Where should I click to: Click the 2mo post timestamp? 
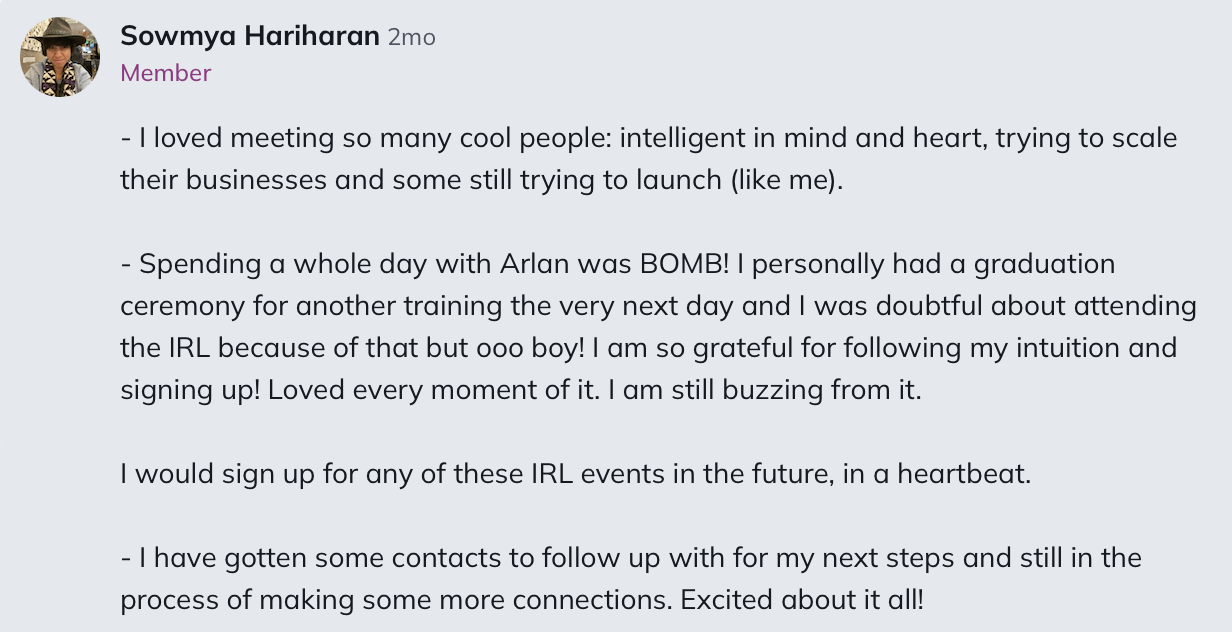click(411, 38)
